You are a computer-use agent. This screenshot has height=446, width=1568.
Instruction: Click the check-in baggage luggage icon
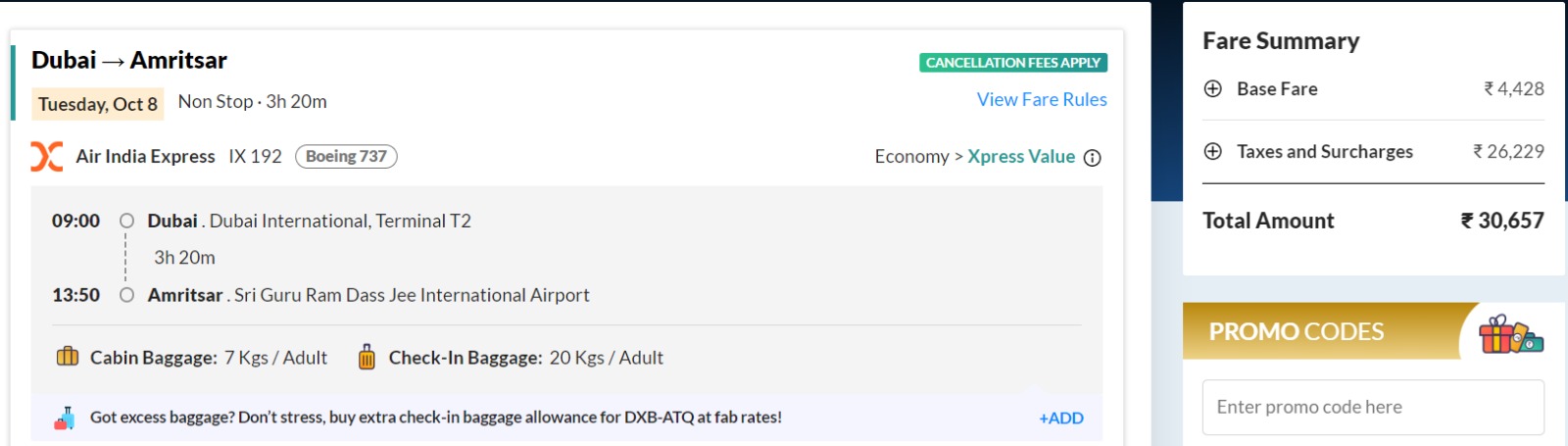(367, 357)
